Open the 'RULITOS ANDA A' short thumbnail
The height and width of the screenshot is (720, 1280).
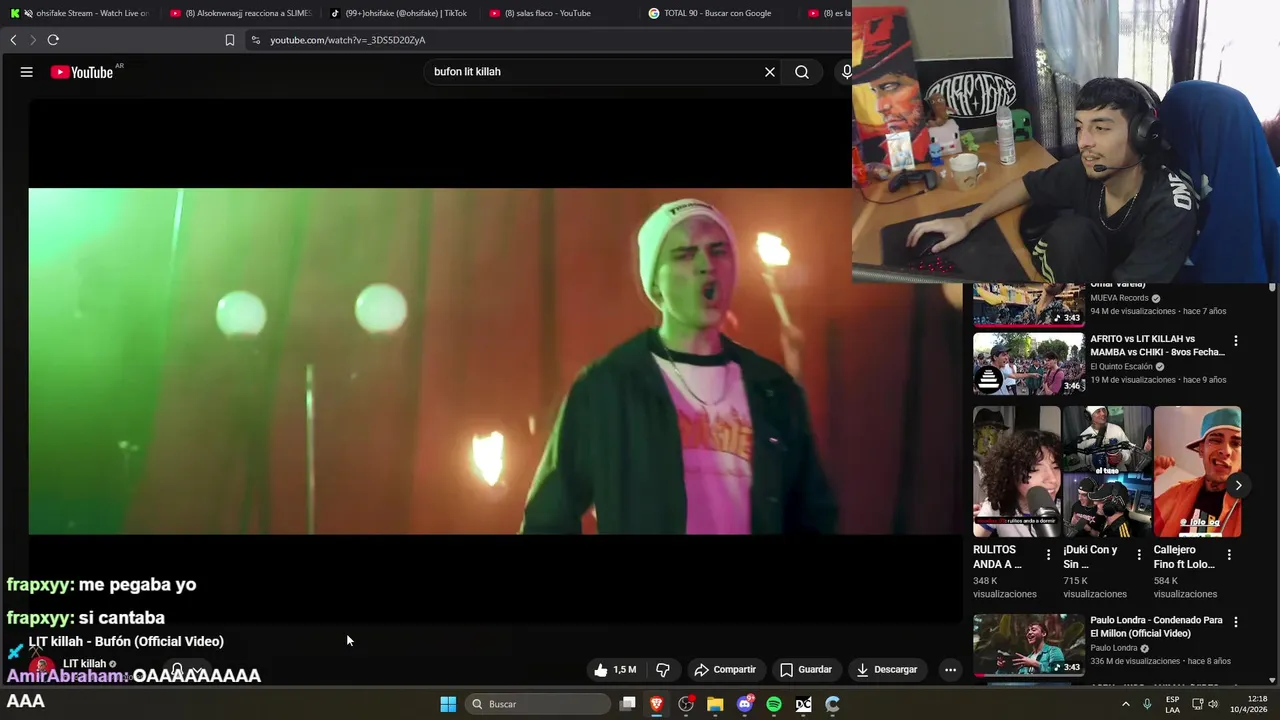[1017, 472]
